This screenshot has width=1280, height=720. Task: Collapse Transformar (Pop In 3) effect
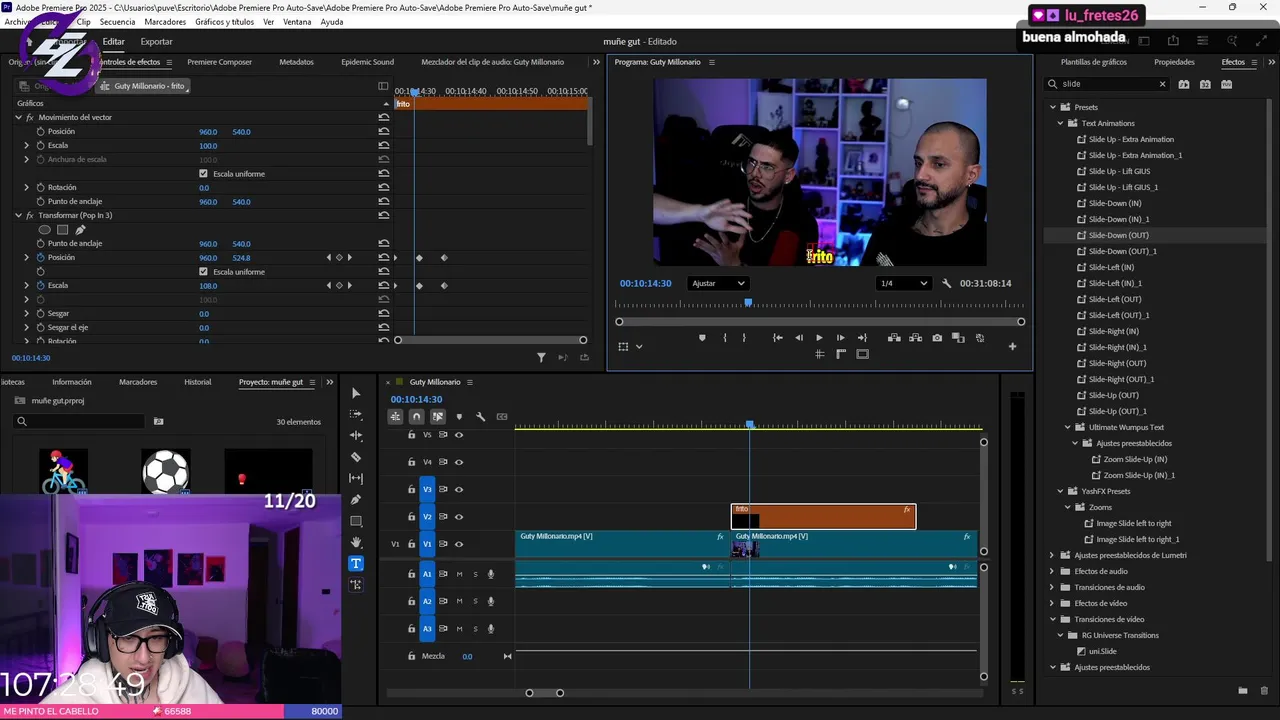18,215
